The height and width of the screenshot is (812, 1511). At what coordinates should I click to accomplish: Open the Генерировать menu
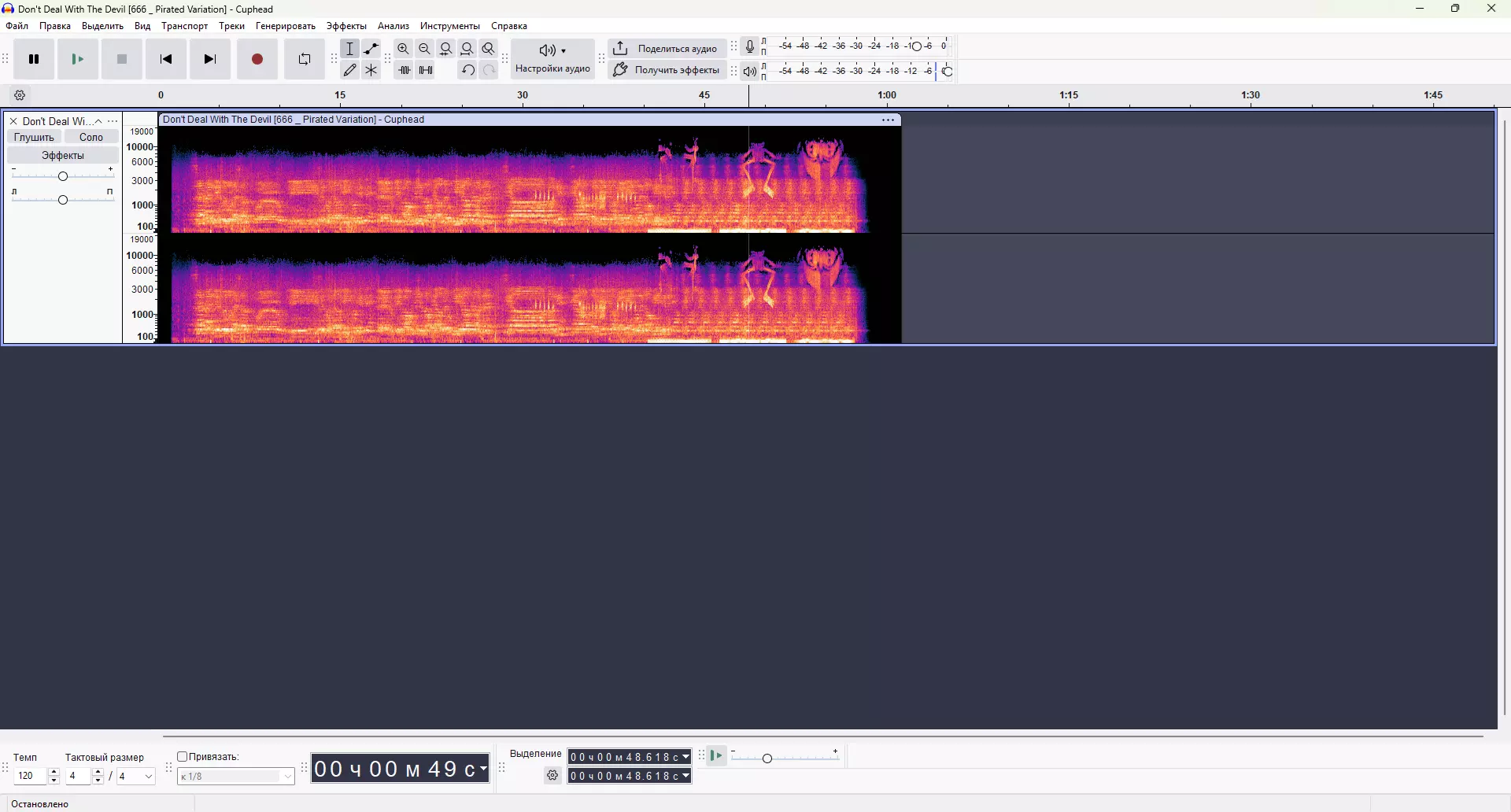coord(286,26)
